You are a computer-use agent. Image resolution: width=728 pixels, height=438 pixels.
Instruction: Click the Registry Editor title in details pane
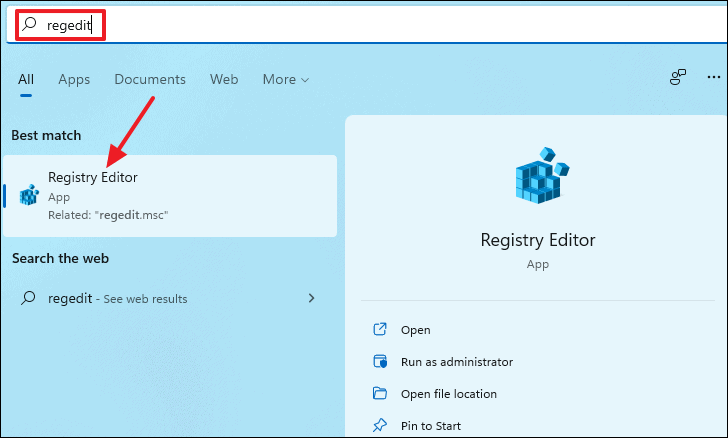point(538,240)
